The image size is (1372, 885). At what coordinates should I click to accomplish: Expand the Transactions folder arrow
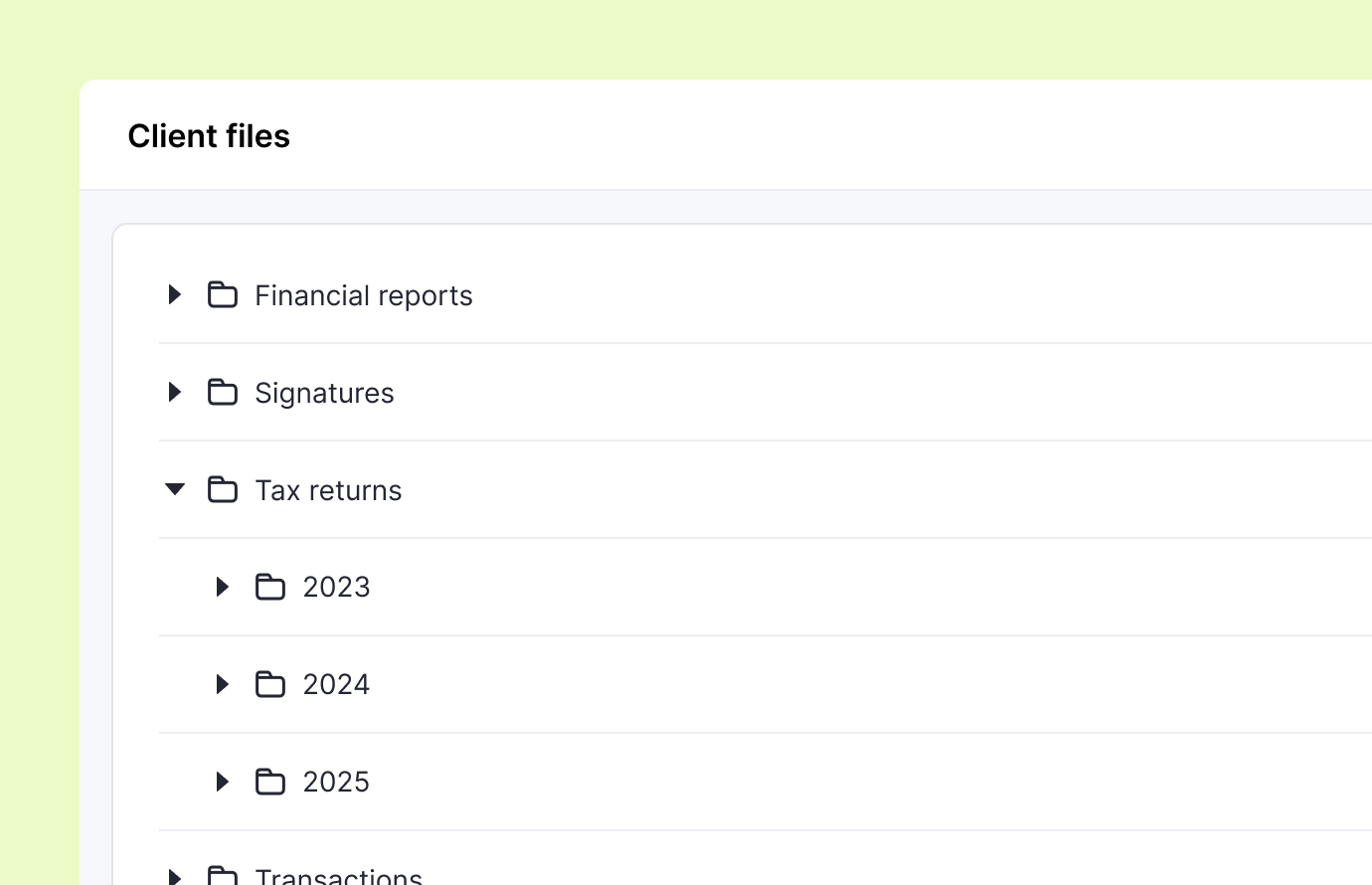[x=175, y=877]
